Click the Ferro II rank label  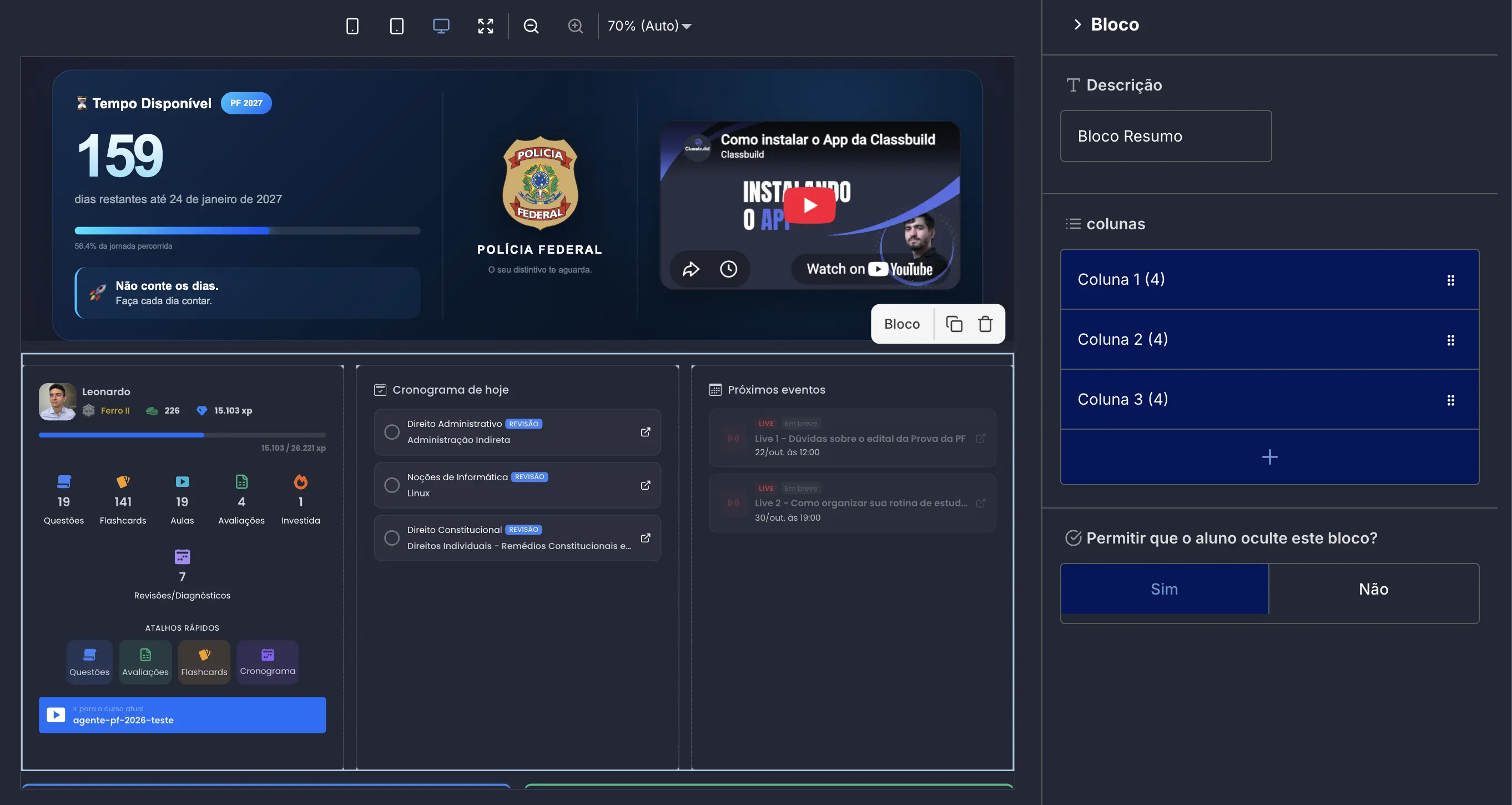click(x=115, y=410)
